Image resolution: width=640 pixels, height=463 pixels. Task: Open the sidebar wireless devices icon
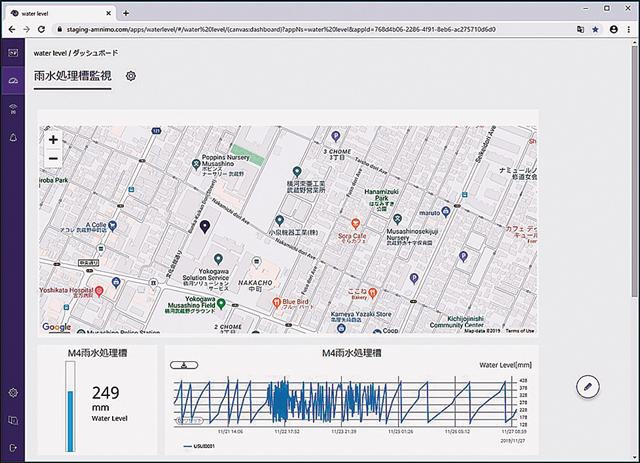click(13, 109)
